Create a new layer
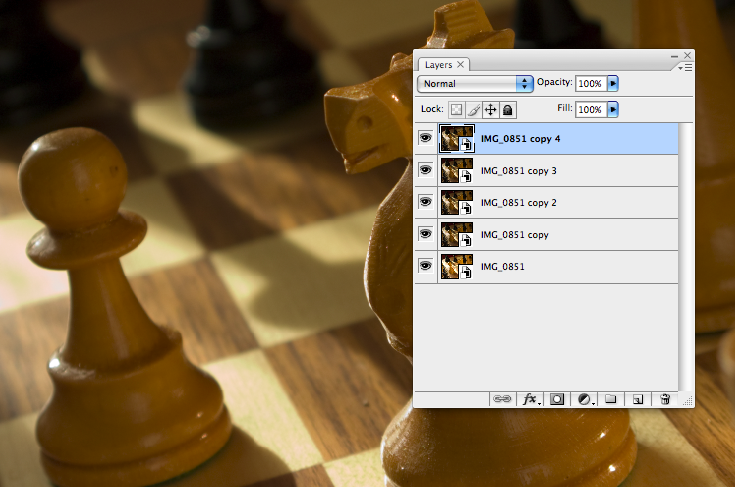Screen dimensions: 735x487 (x=638, y=399)
